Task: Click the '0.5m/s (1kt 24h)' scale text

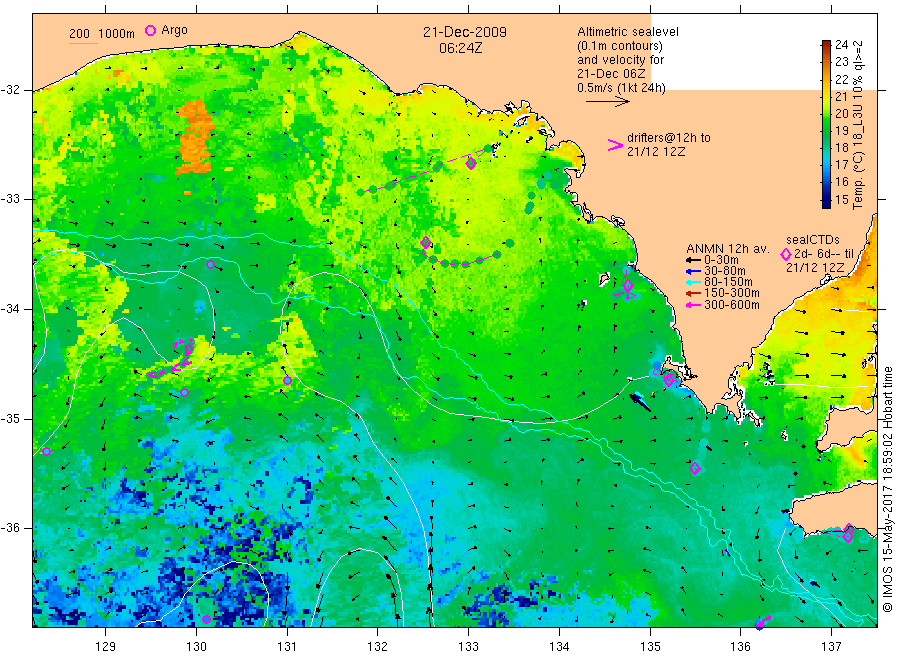Action: tap(621, 88)
